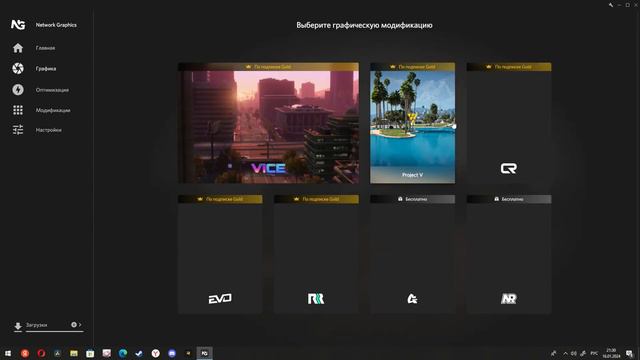Open Opera browser from the taskbar

tap(41, 353)
